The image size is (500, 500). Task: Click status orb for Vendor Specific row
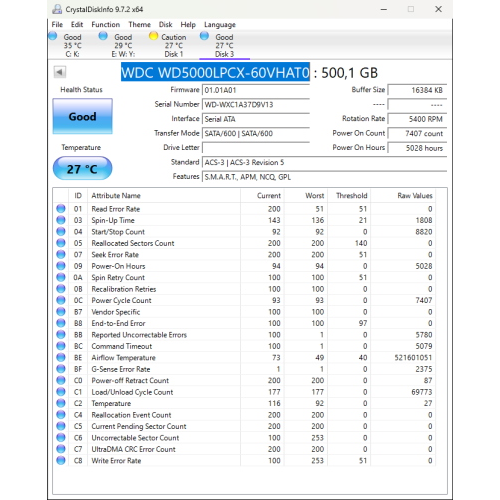(x=61, y=312)
